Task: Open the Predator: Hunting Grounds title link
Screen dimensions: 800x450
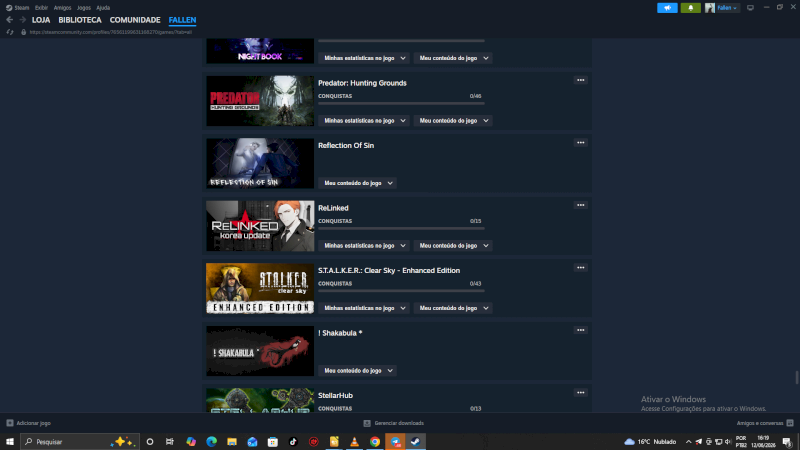Action: 362,83
